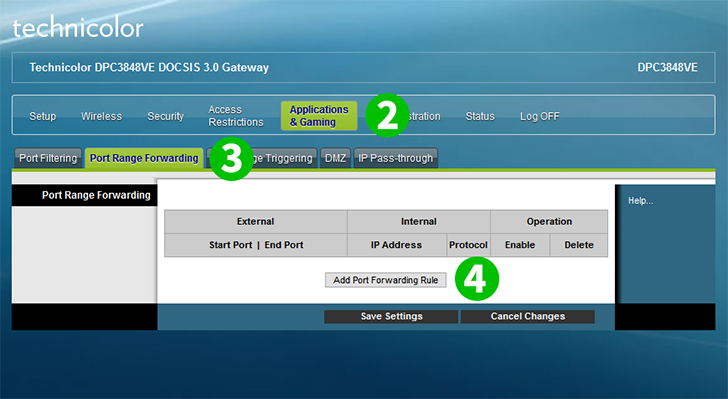The height and width of the screenshot is (399, 728).
Task: Open the IP Pass-through tab
Action: (396, 158)
